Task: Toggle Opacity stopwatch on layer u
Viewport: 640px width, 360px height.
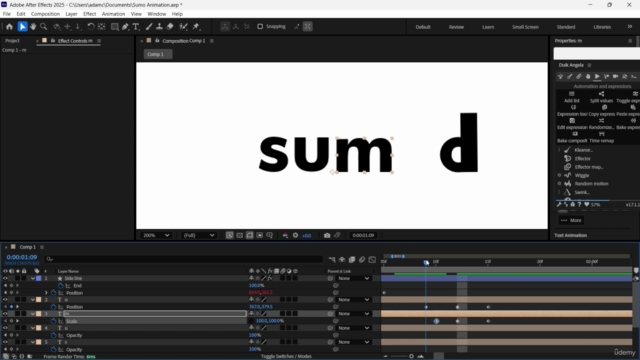Action: tap(53, 336)
